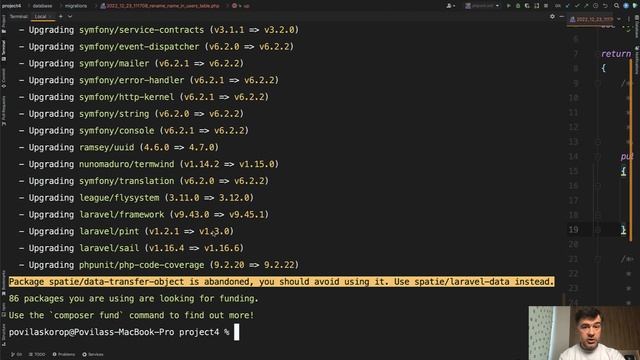Open terminal settings gear icon
640x360 pixels.
pyautogui.click(x=552, y=16)
